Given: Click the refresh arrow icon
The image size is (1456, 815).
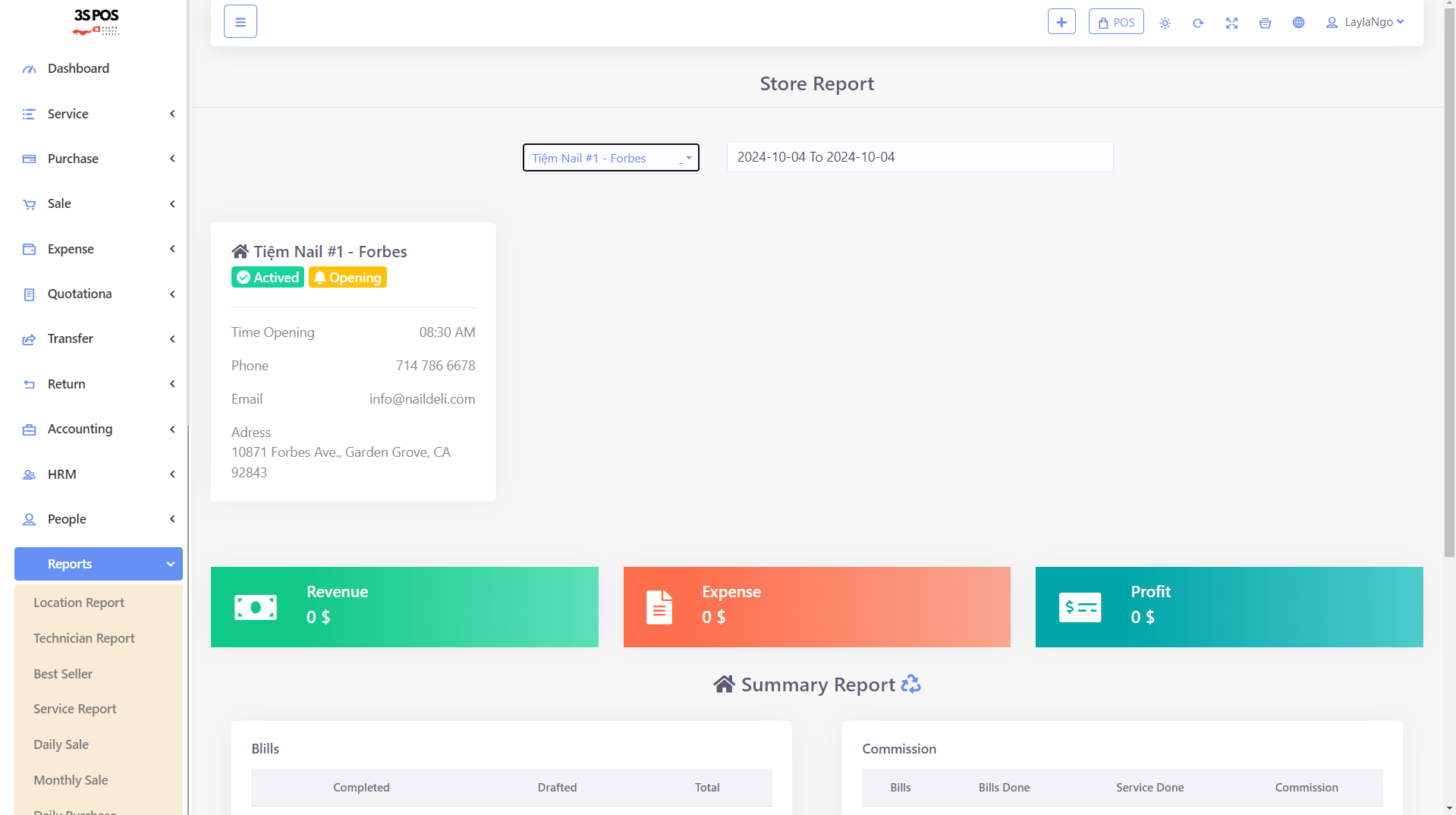Looking at the screenshot, I should [1198, 23].
